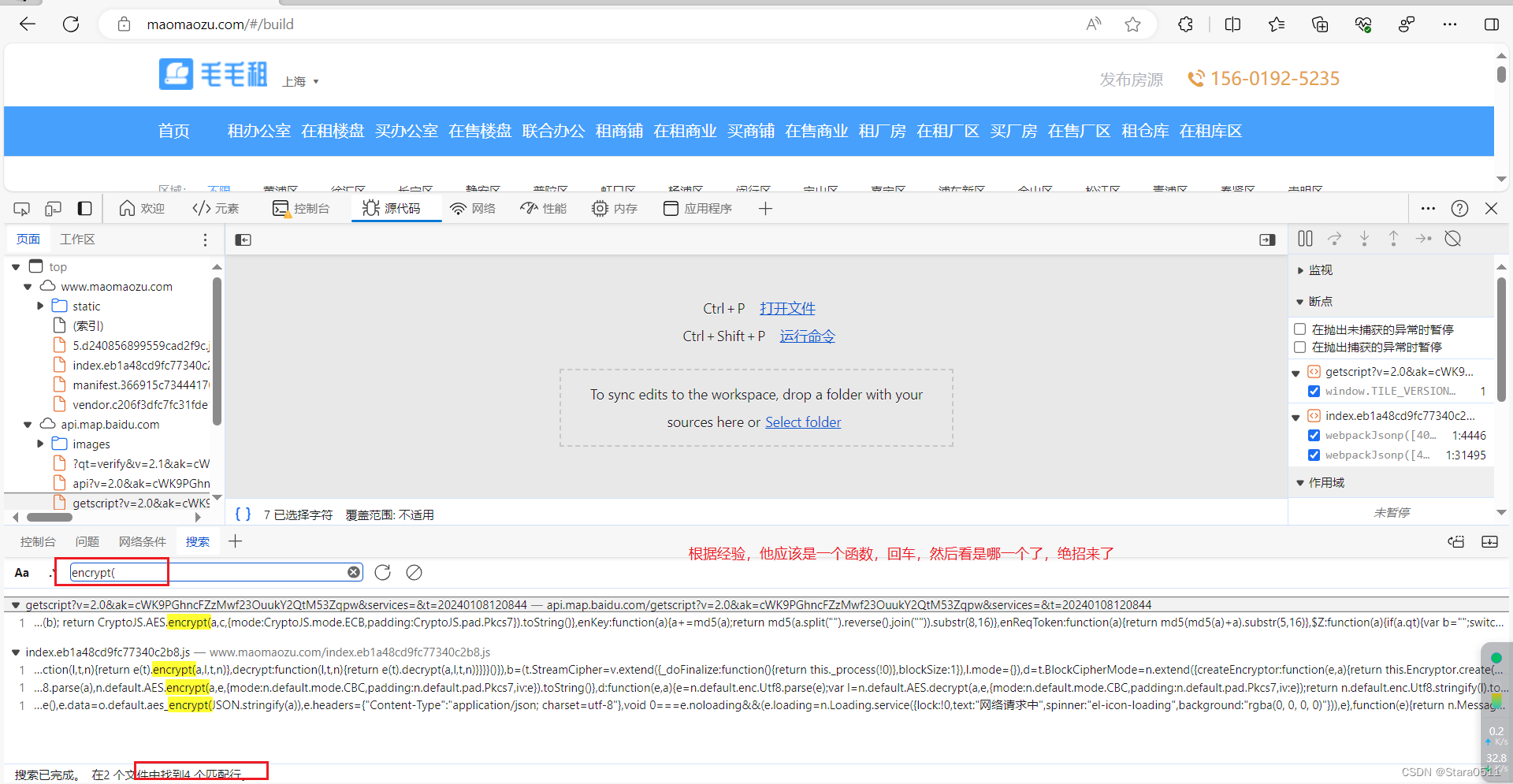The width and height of the screenshot is (1513, 784).
Task: Toggle pause on caught exceptions checkbox
Action: pos(1300,347)
